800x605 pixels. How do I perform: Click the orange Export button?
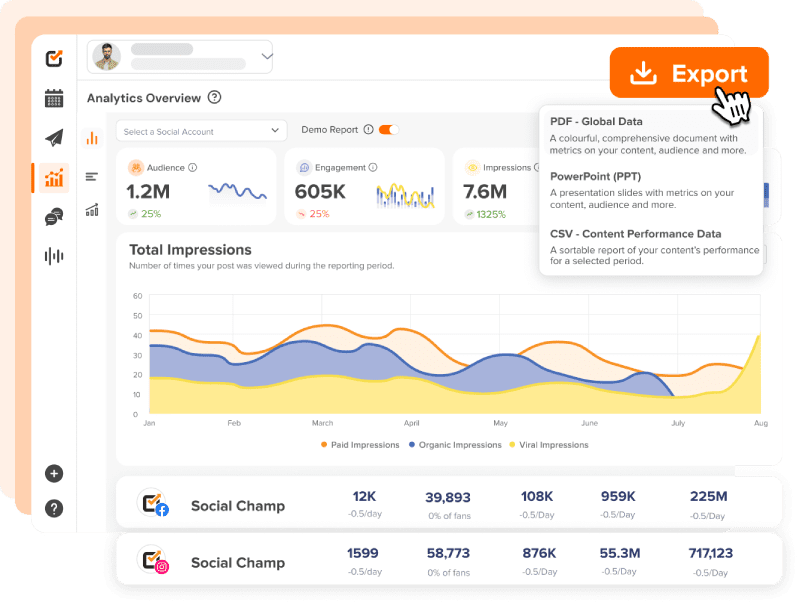pos(689,74)
